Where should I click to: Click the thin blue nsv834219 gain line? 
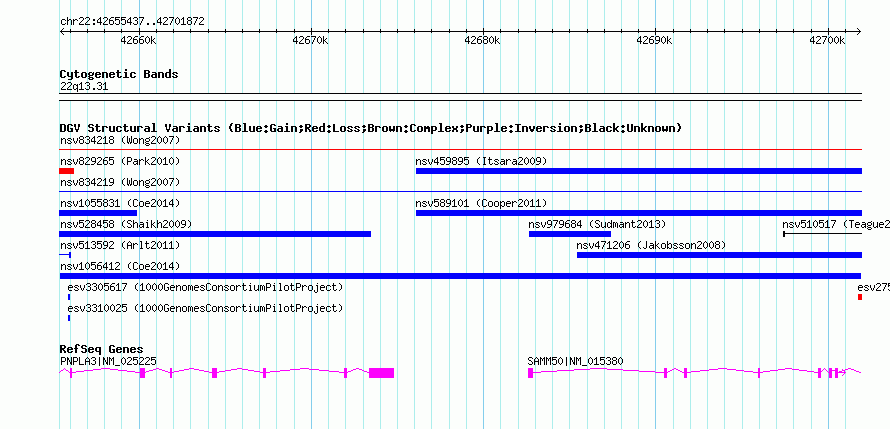point(460,192)
